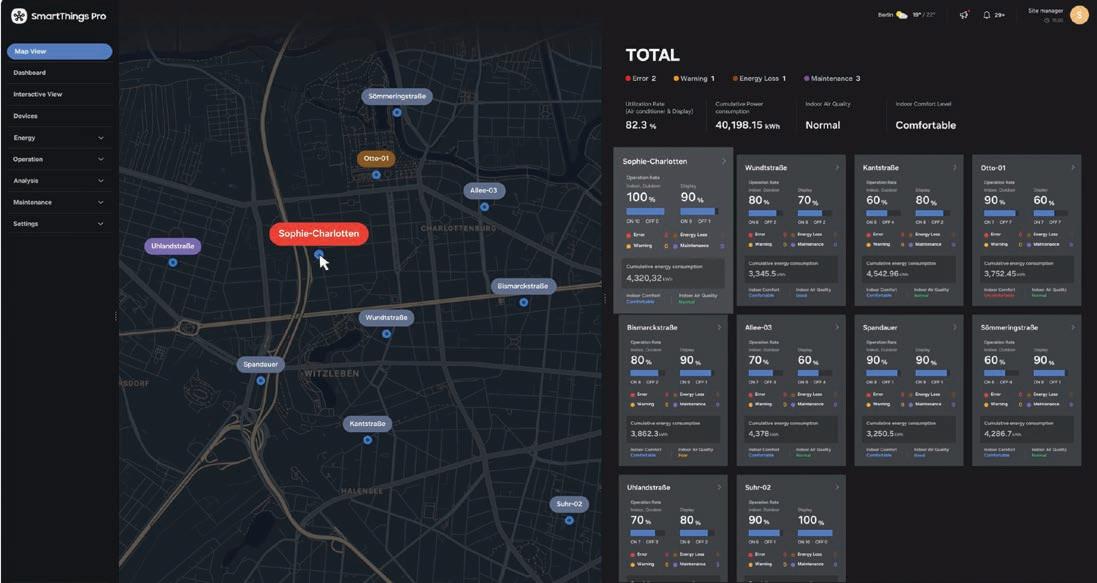Open the Devices sidebar item
Viewport: 1097px width, 583px height.
pos(59,116)
